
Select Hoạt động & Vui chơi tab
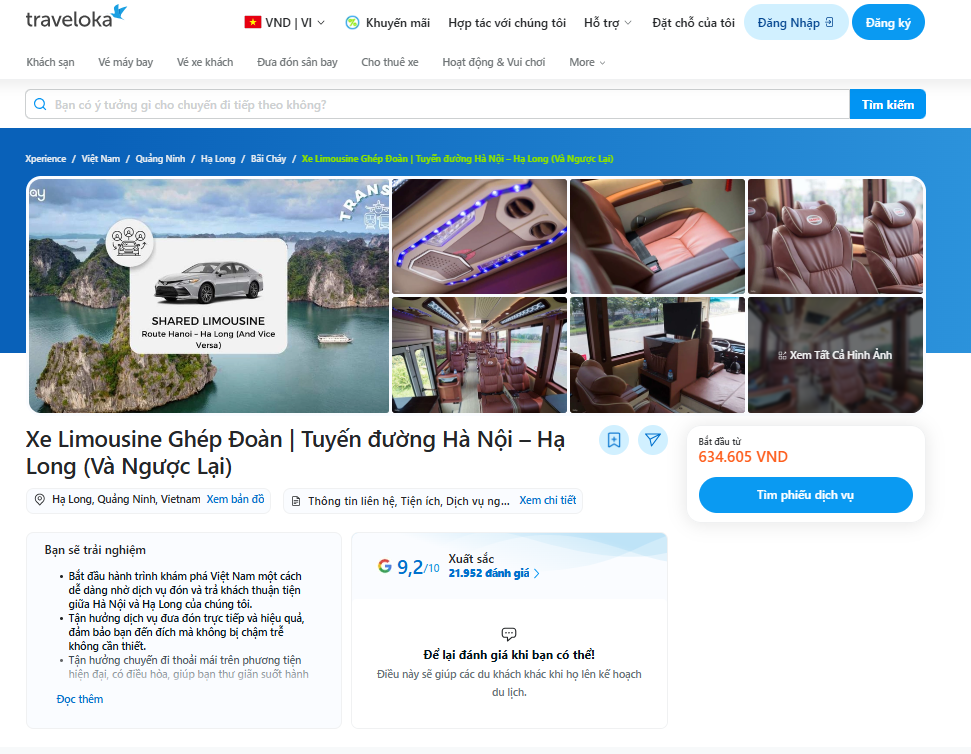point(494,62)
